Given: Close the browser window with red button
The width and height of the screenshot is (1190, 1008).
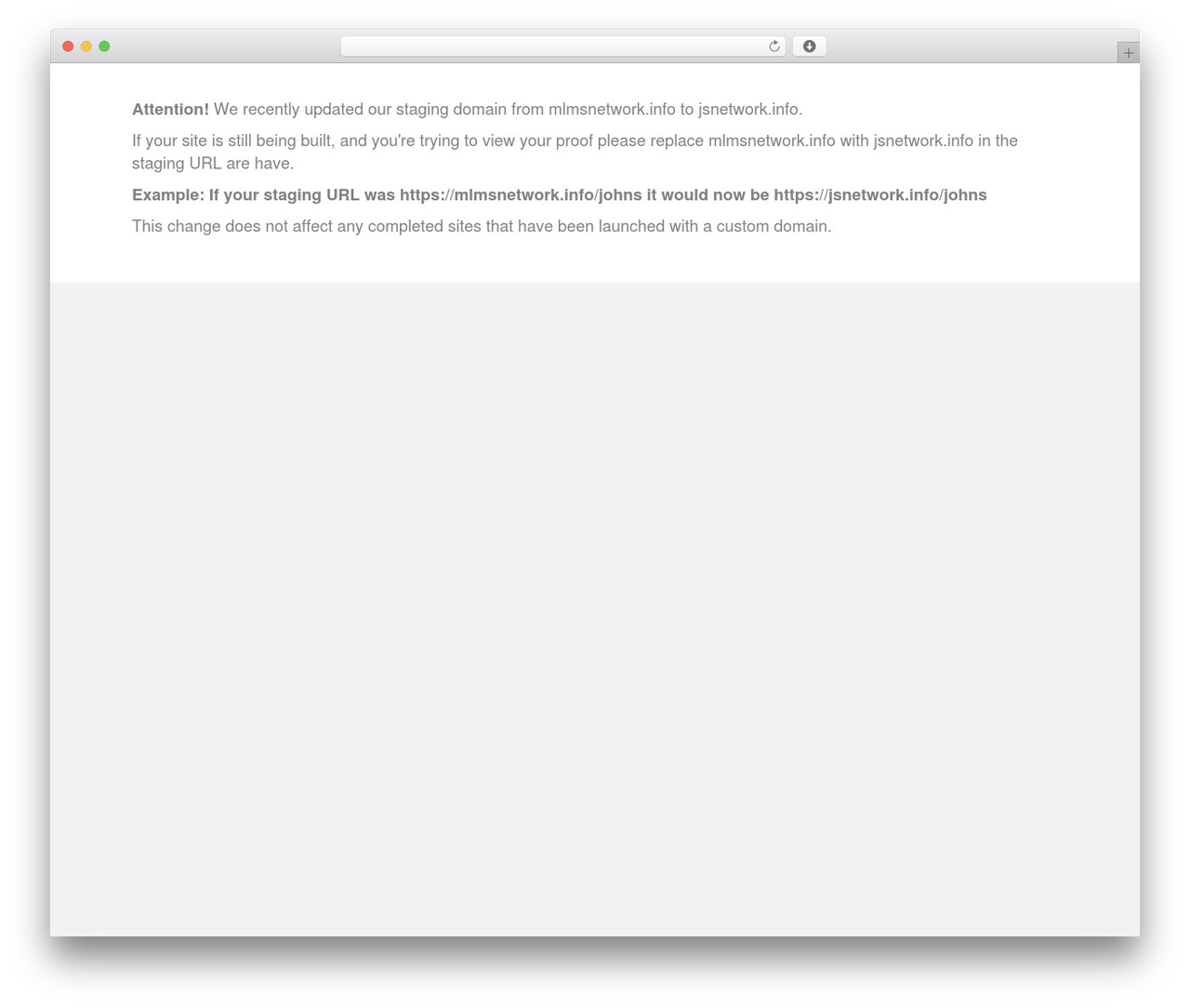Looking at the screenshot, I should pos(68,46).
